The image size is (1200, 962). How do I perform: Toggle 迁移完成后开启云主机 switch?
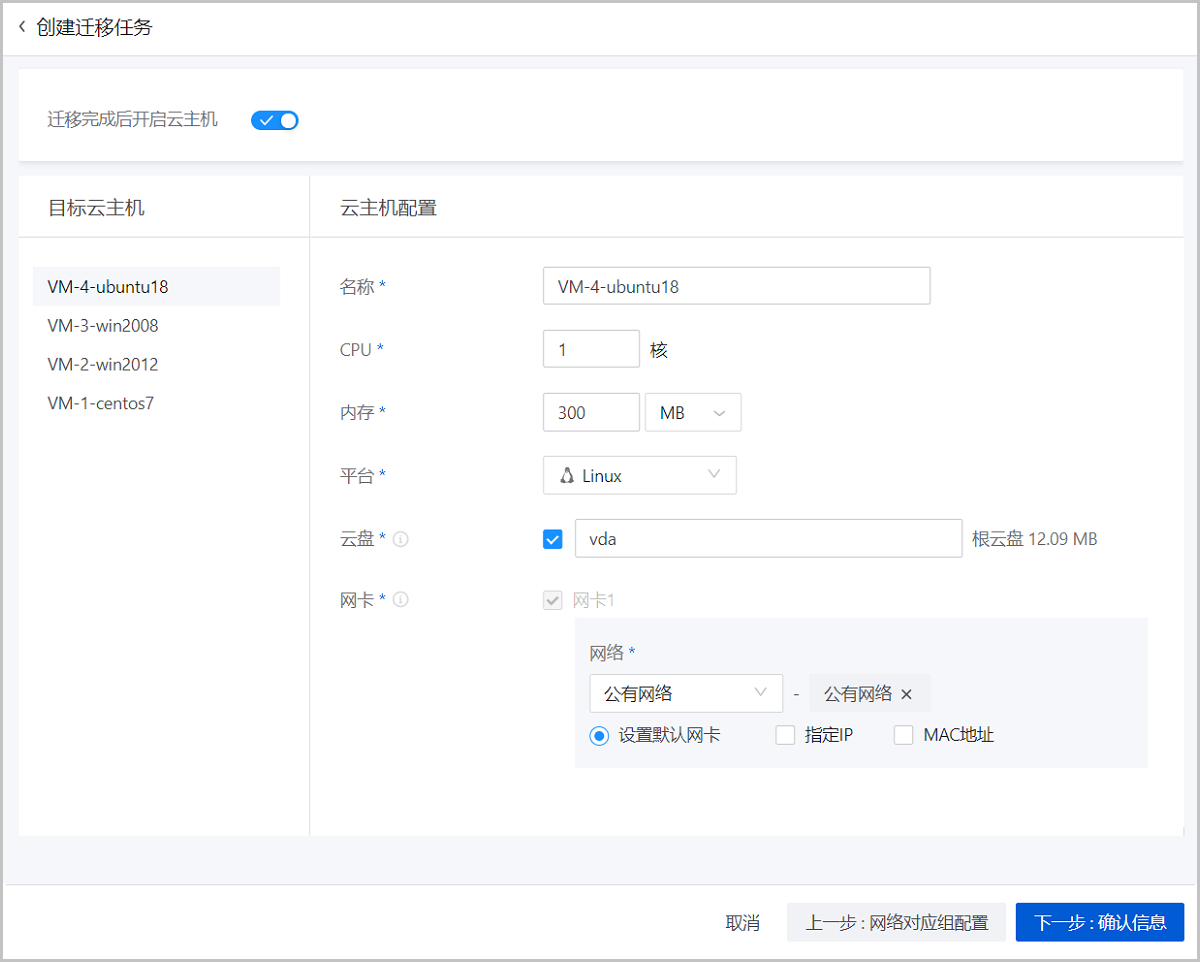click(x=275, y=121)
